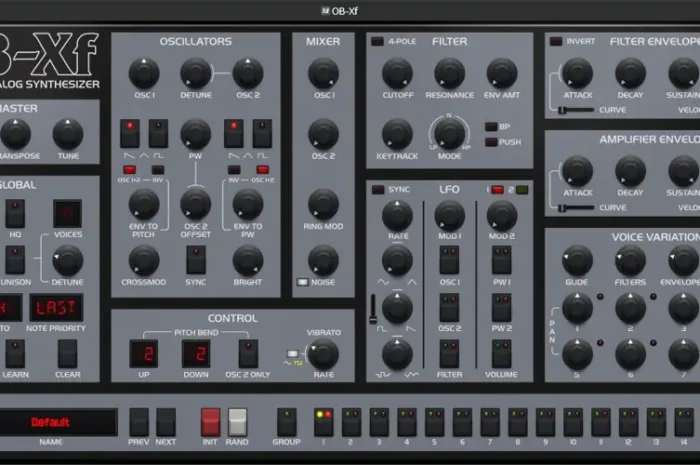
Task: Open the NOTE PRIORITY display showing LAST
Action: coord(56,307)
